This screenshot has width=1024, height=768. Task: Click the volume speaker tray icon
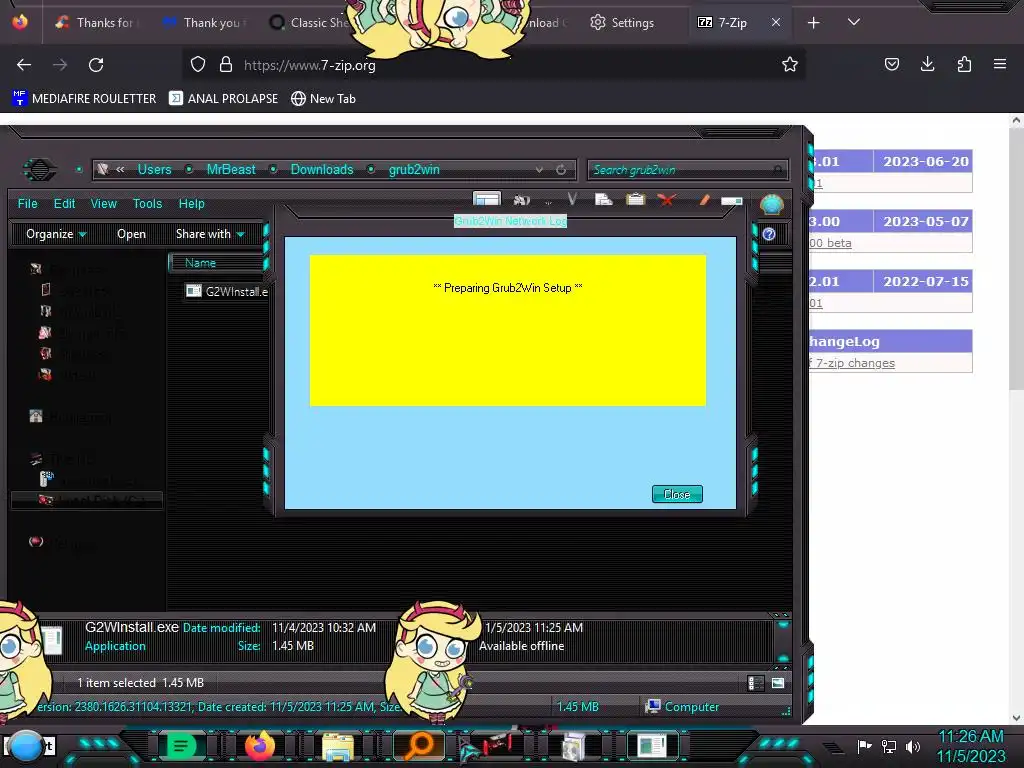coord(913,746)
